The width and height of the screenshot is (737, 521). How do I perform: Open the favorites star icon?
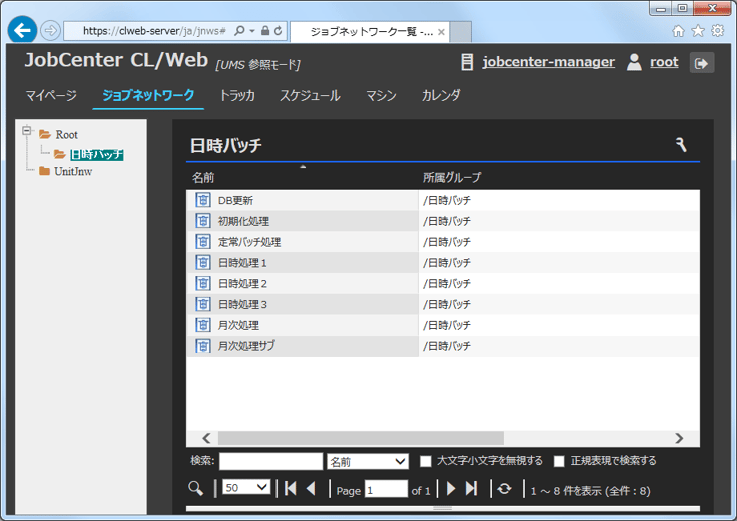point(698,31)
